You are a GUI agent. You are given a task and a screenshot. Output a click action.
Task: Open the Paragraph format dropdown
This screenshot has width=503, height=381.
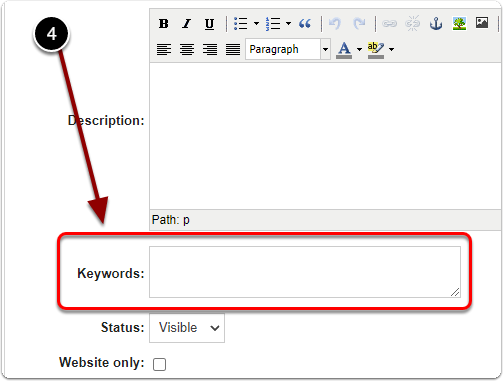pyautogui.click(x=288, y=49)
